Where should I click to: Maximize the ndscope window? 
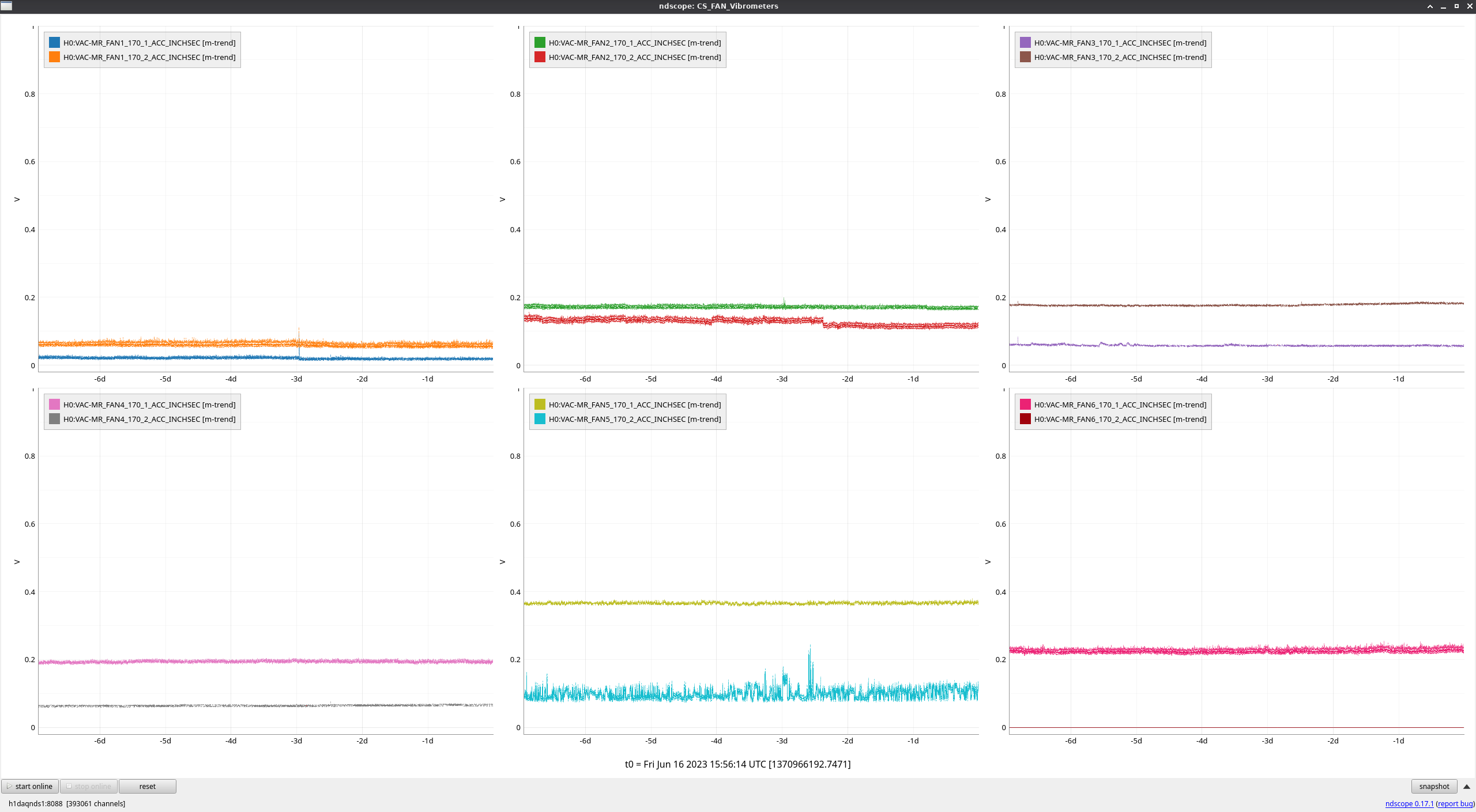coord(1456,6)
